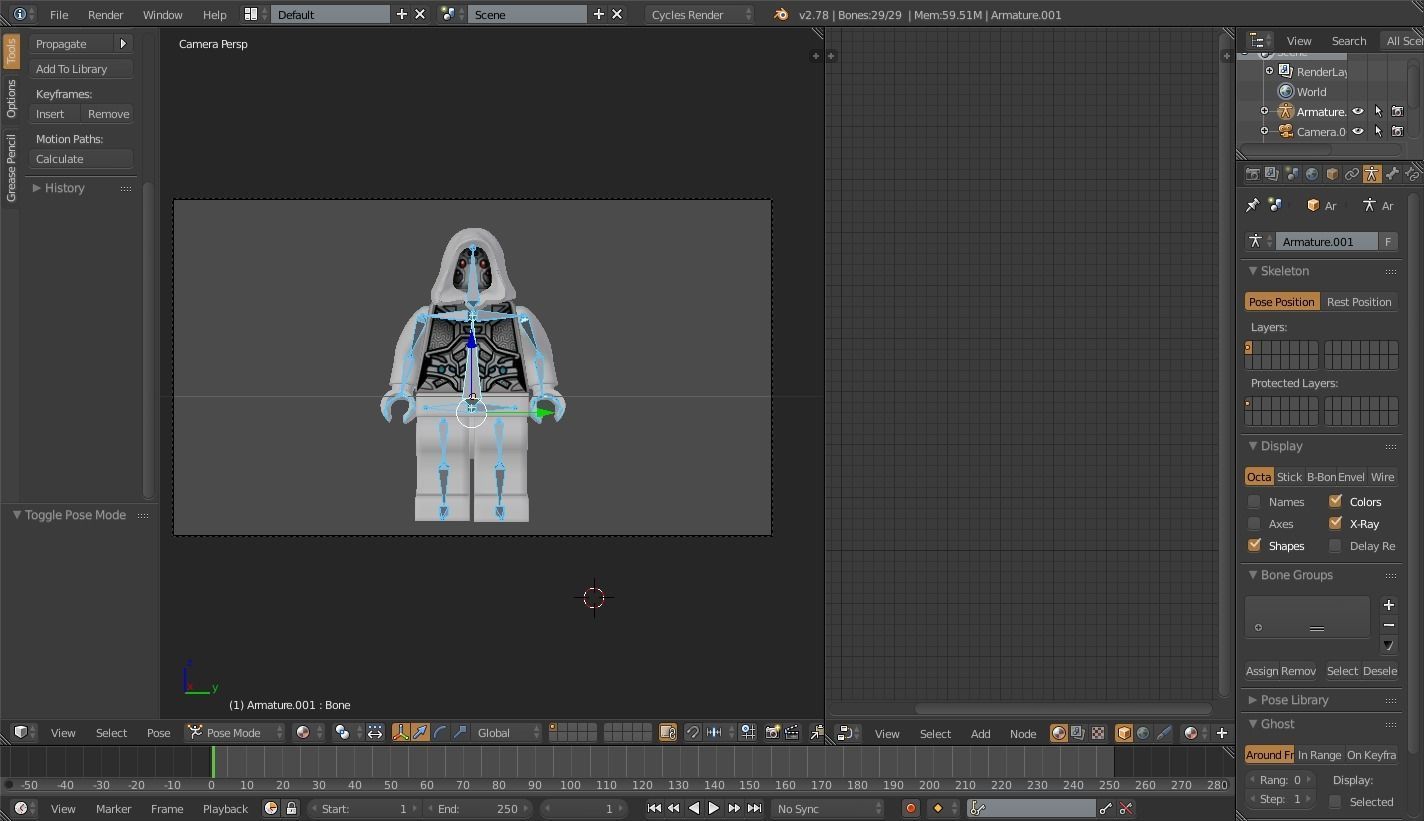
Task: Enable the scale manipulator icon
Action: point(460,733)
